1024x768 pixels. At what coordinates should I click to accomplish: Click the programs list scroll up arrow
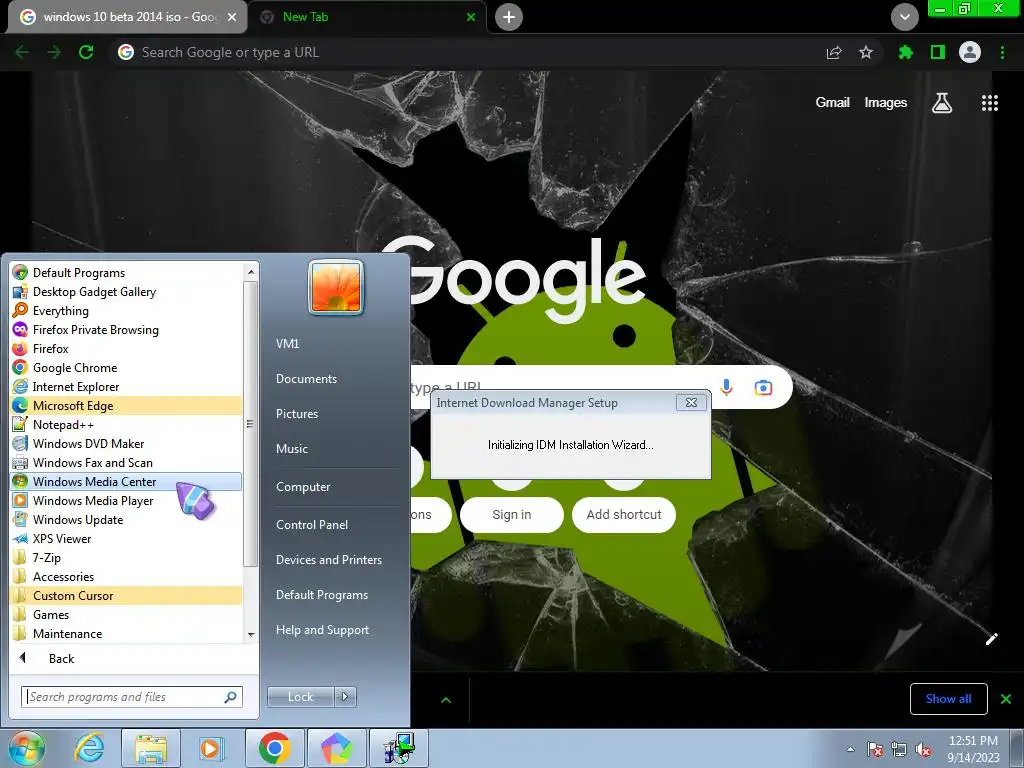[x=251, y=271]
